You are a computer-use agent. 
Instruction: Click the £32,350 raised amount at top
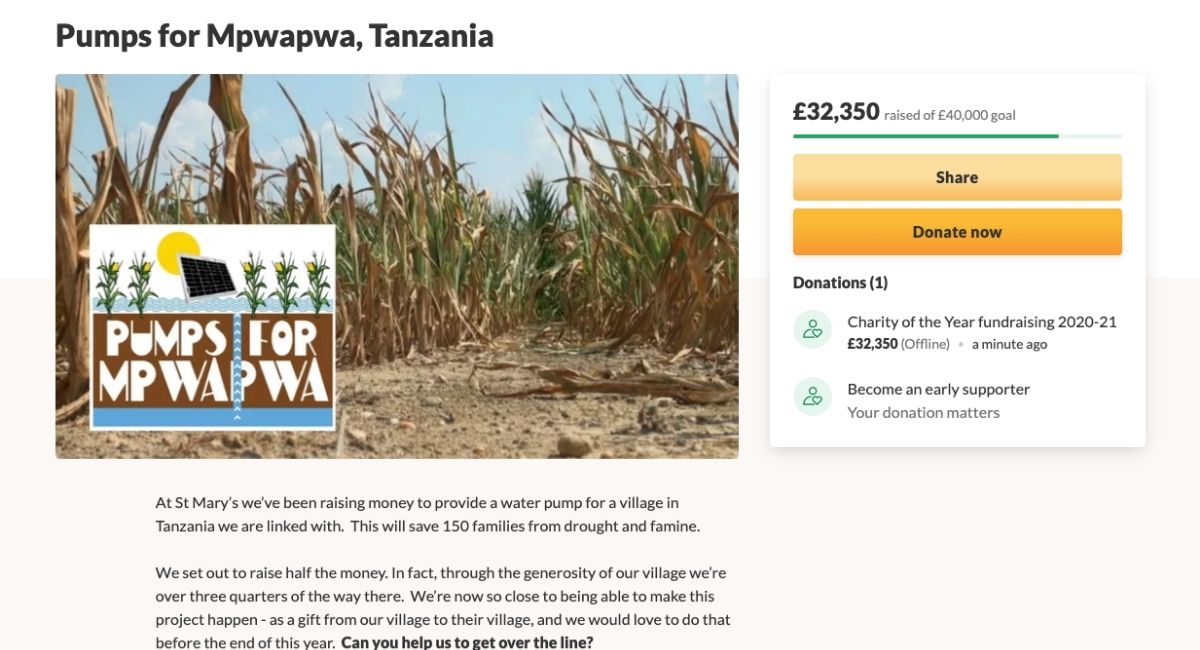tap(836, 112)
